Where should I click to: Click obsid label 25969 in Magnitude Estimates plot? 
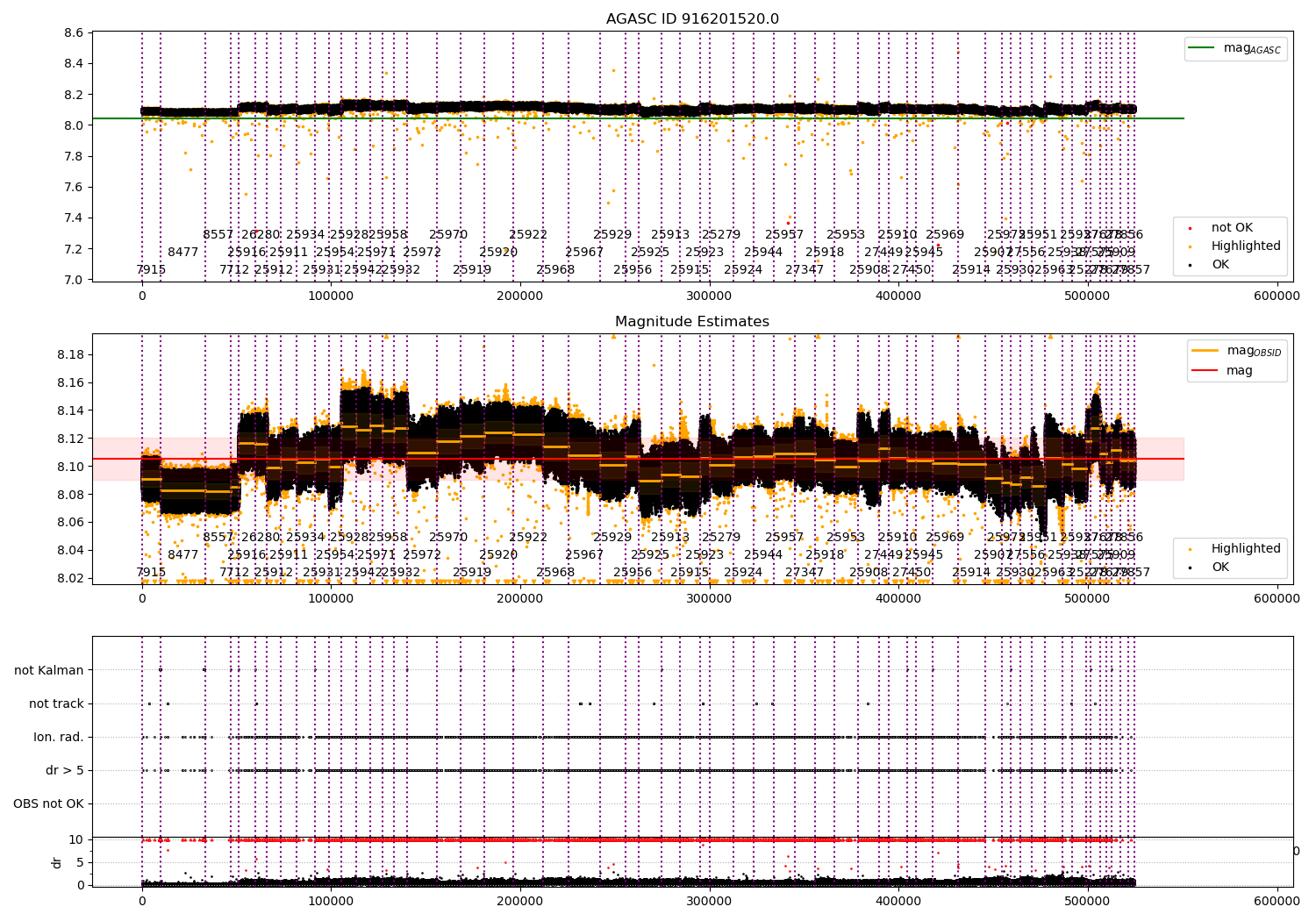tap(945, 537)
